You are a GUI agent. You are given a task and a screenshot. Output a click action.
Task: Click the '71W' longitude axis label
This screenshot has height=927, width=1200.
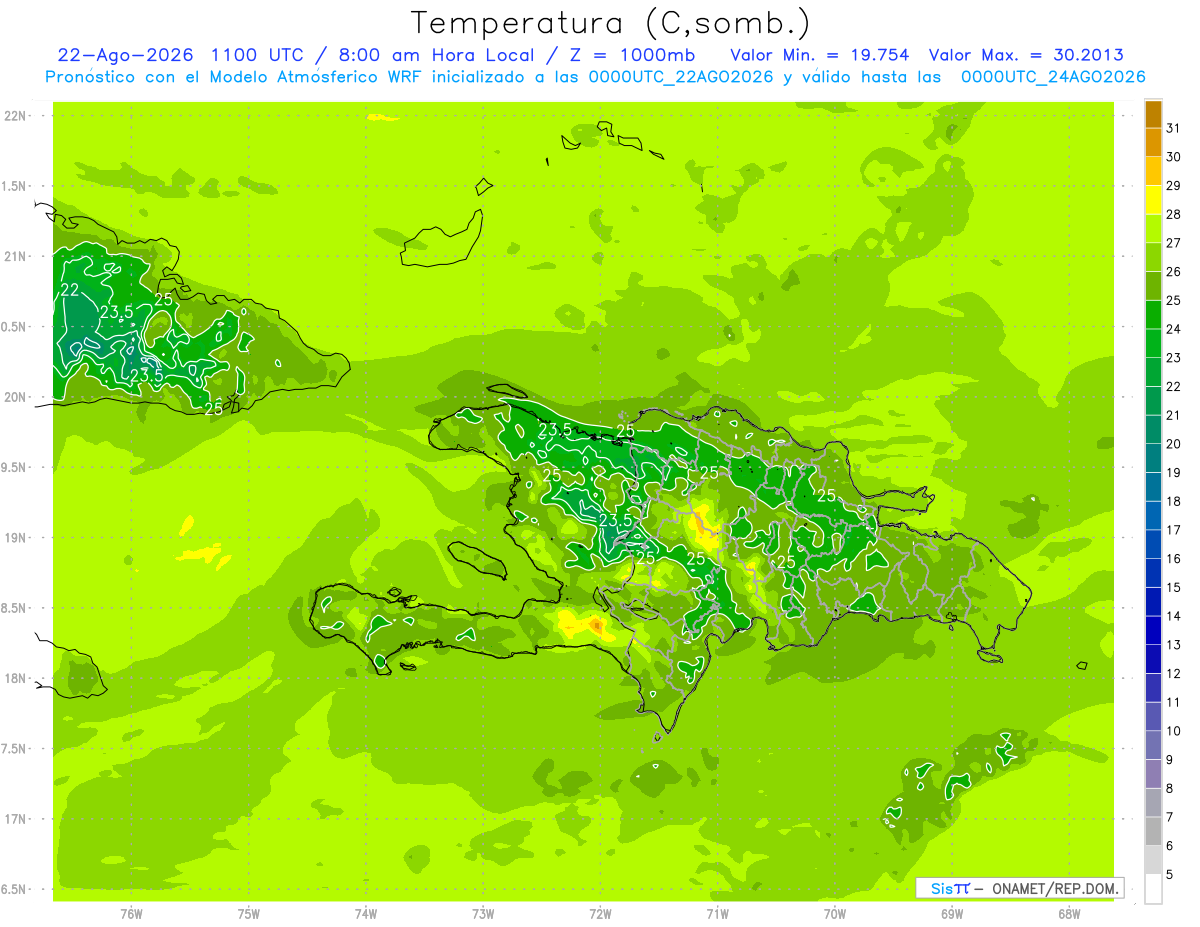[x=717, y=914]
